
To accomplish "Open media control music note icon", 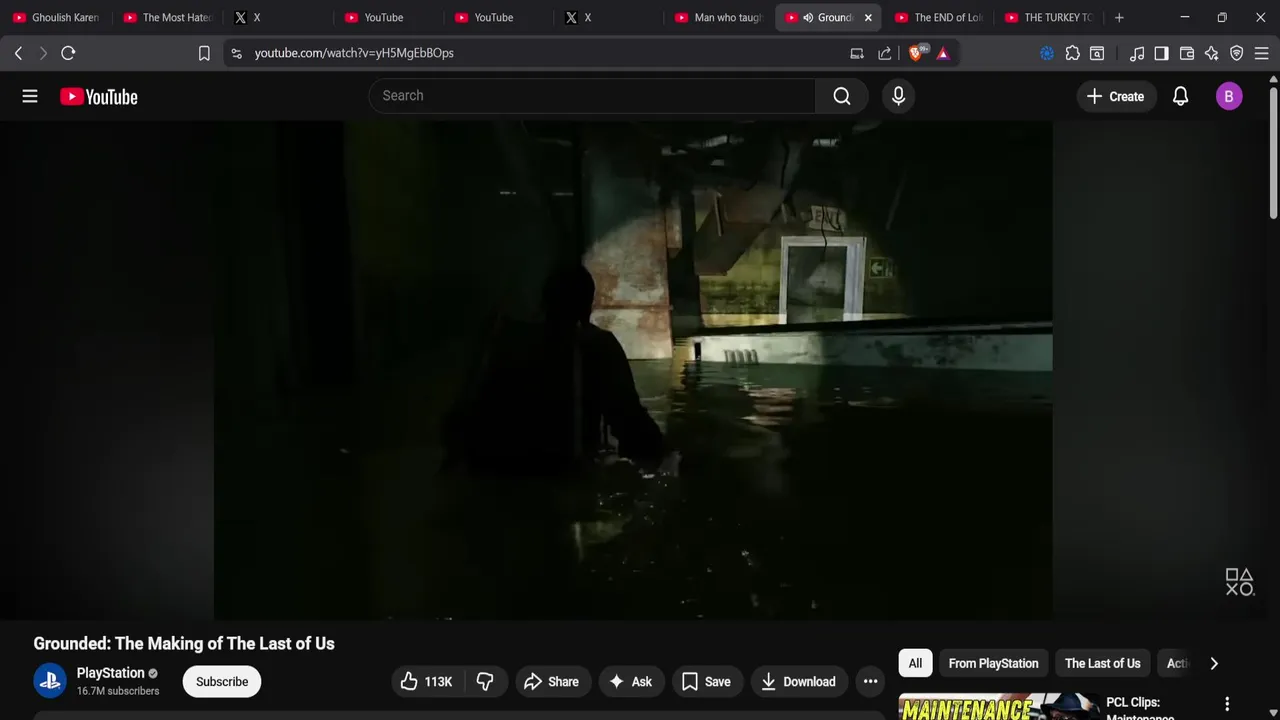I will (x=1137, y=53).
